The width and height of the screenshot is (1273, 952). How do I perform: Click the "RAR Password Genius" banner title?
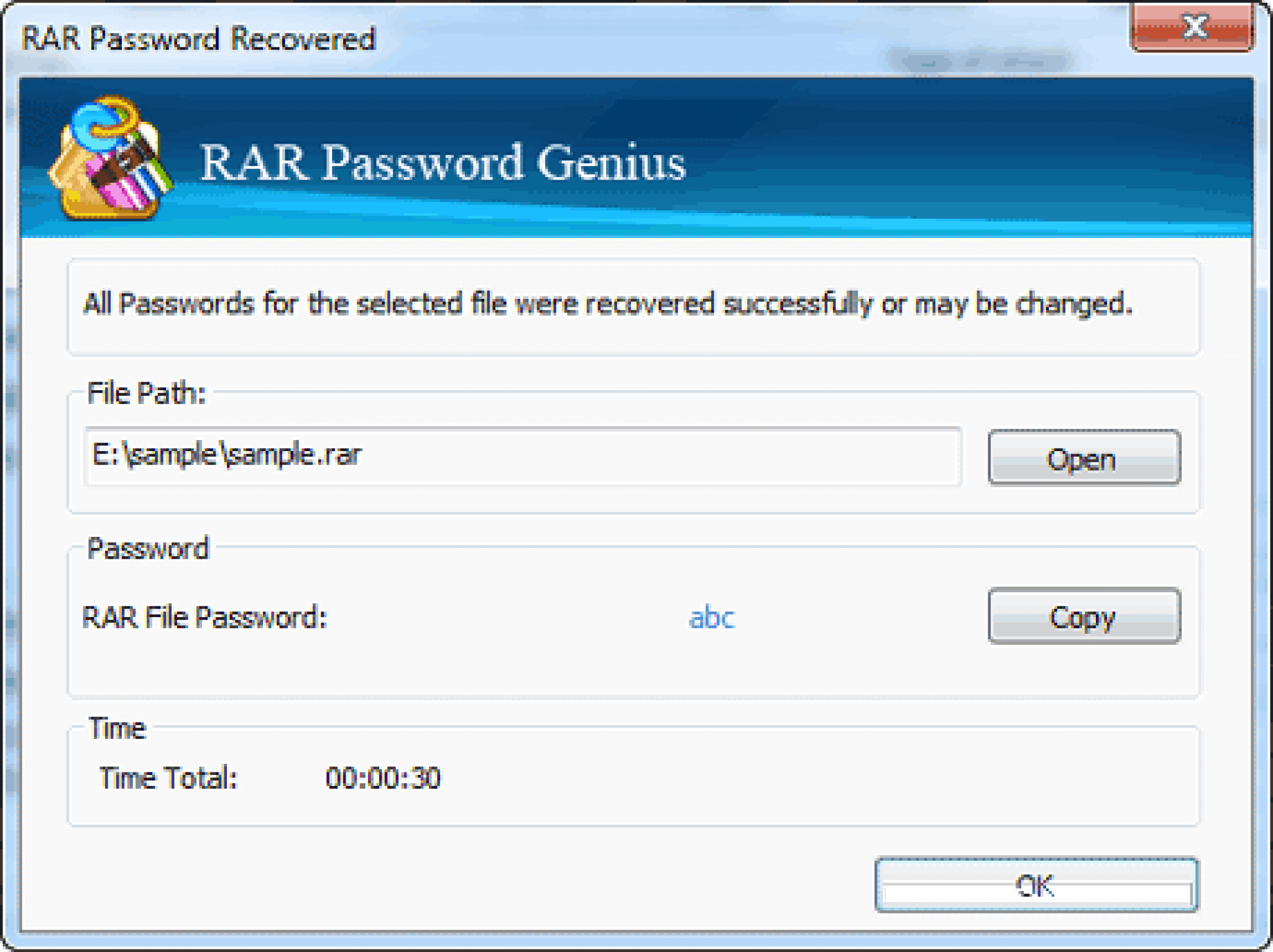point(443,163)
